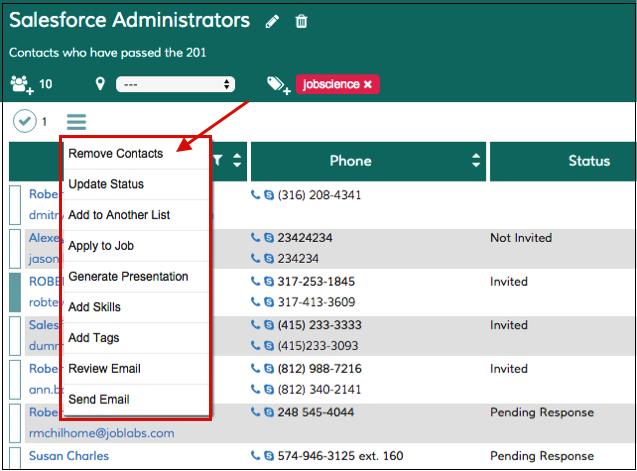Check Susan Charles row checkbox
Image resolution: width=637 pixels, height=471 pixels.
point(15,458)
